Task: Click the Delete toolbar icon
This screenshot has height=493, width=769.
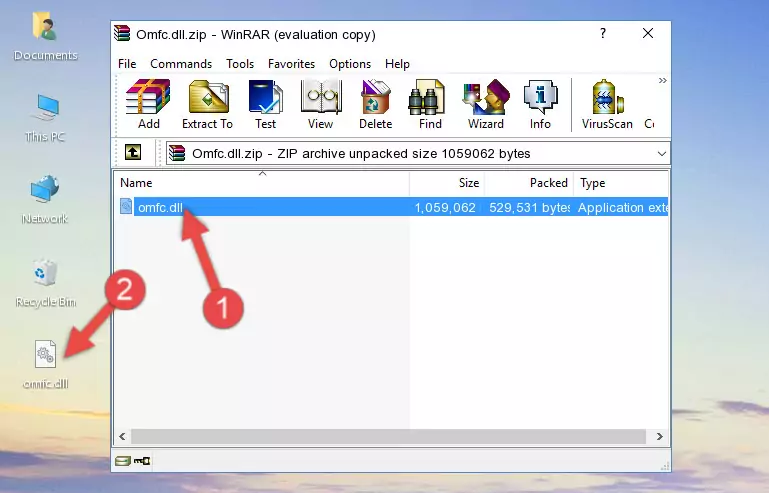Action: tap(375, 104)
